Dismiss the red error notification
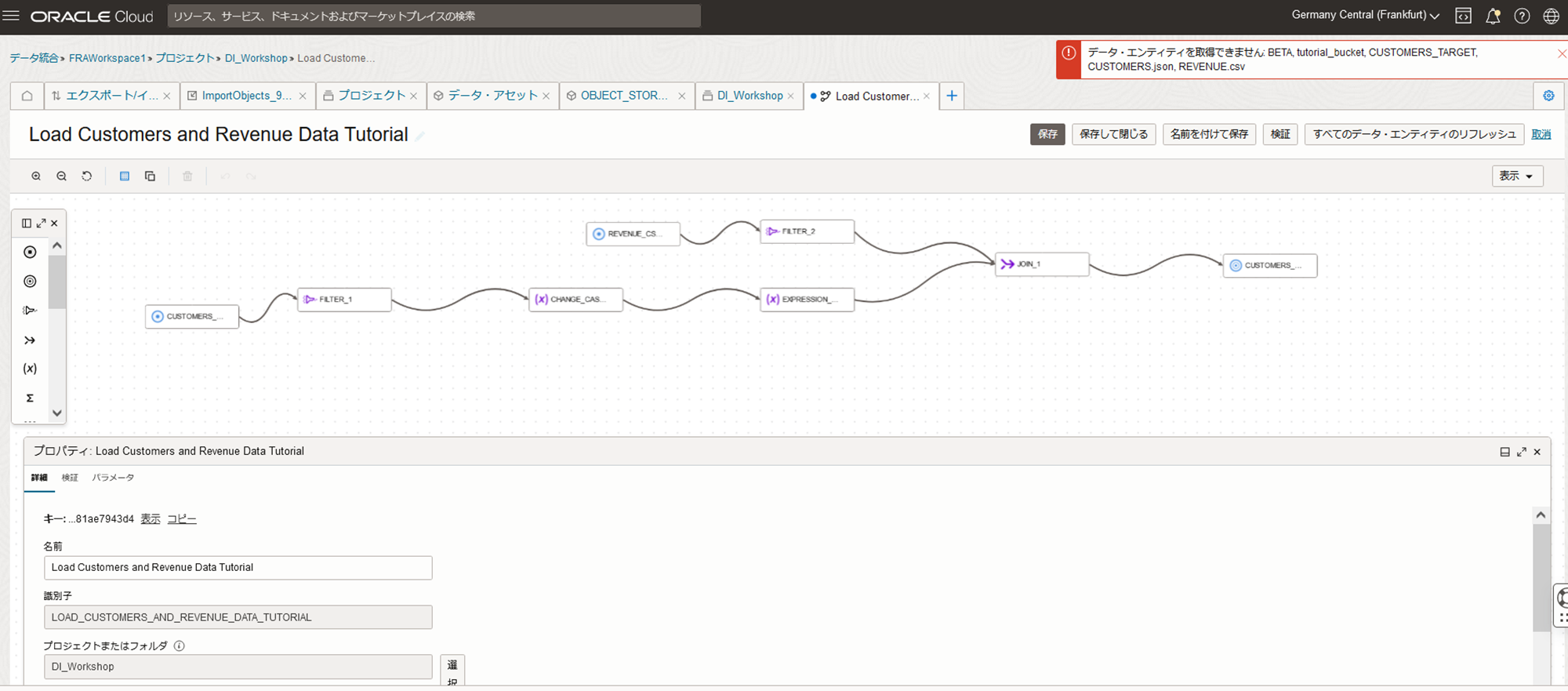This screenshot has height=691, width=1568. coord(1562,53)
